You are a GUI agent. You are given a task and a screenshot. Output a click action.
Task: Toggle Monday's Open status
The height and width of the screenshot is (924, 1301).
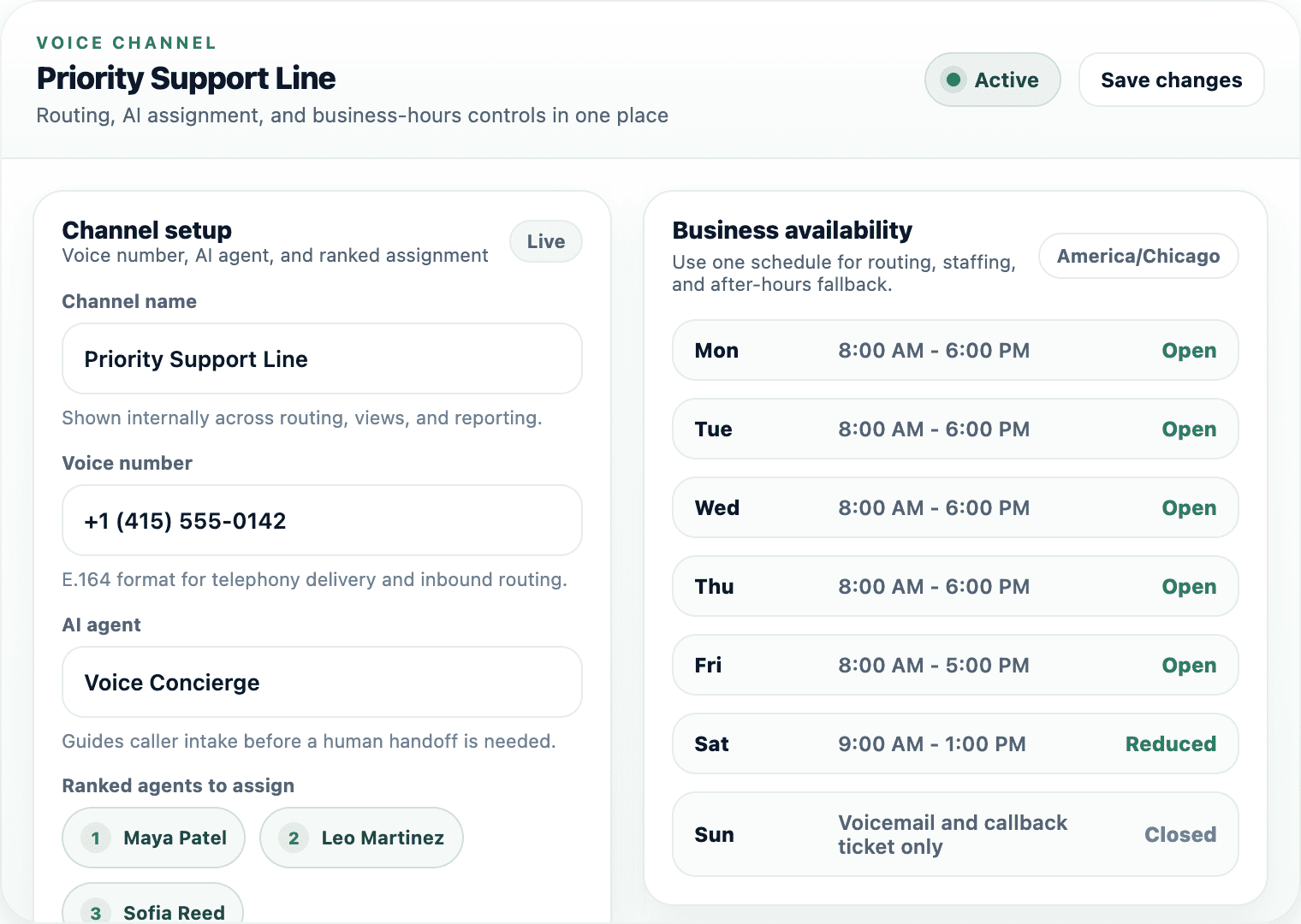click(1189, 350)
